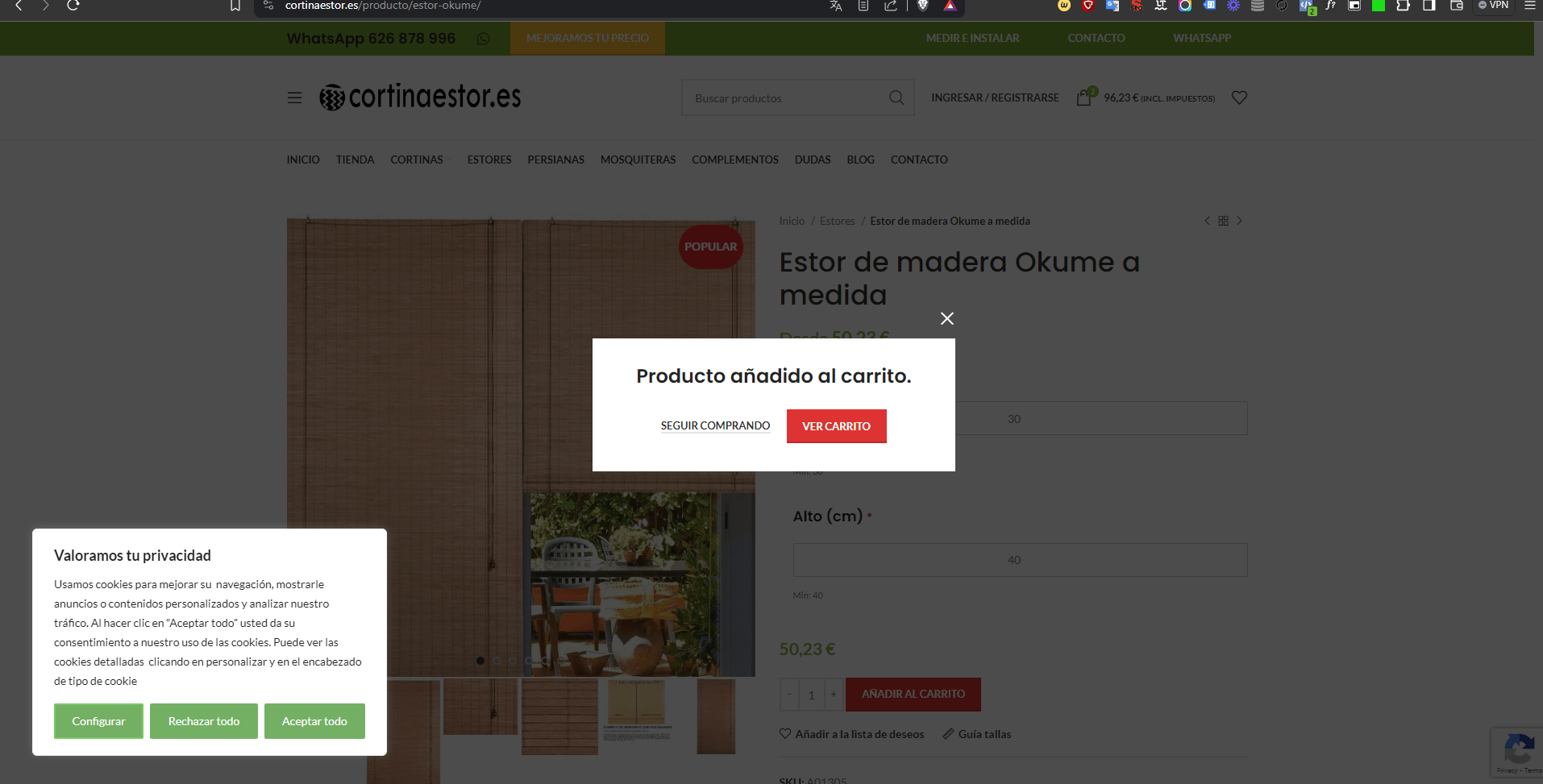
Task: Go to next product arrow
Action: tap(1240, 221)
